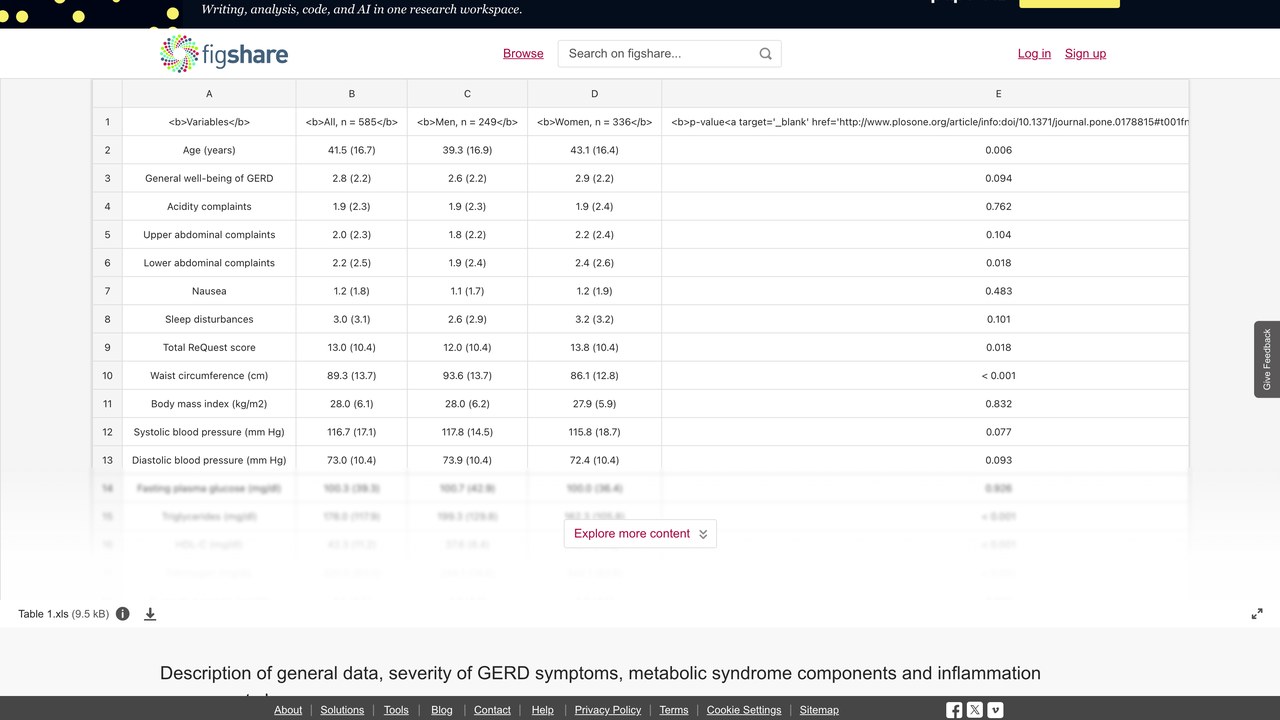The image size is (1280, 720).
Task: Open the Help footer link
Action: [543, 710]
